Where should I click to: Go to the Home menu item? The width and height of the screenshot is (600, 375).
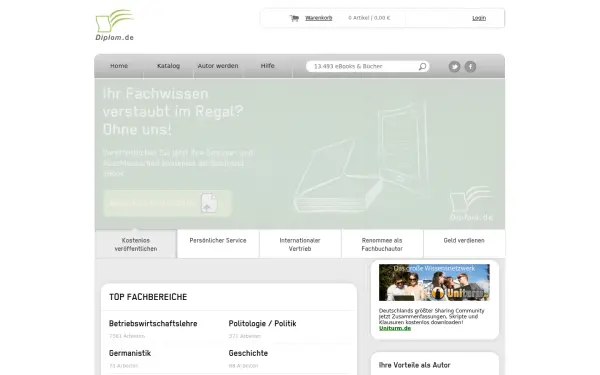click(119, 66)
